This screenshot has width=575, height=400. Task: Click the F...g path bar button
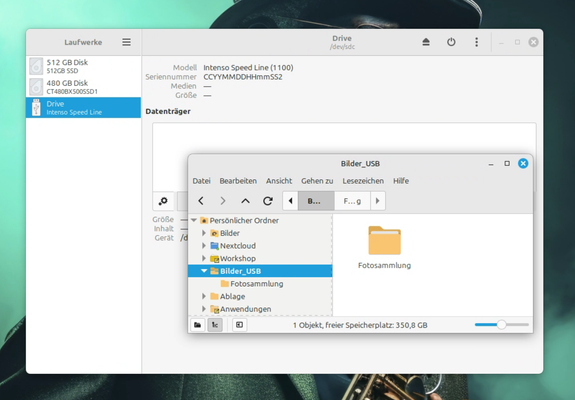pyautogui.click(x=352, y=201)
